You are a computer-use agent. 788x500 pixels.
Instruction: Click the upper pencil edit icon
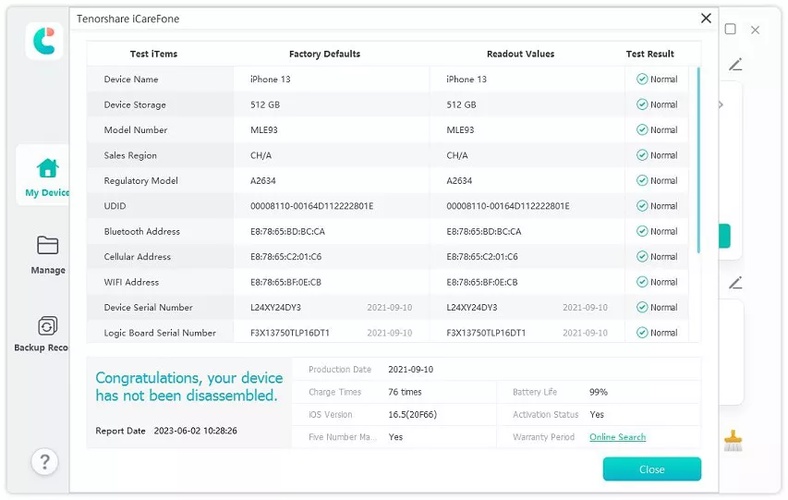click(736, 64)
